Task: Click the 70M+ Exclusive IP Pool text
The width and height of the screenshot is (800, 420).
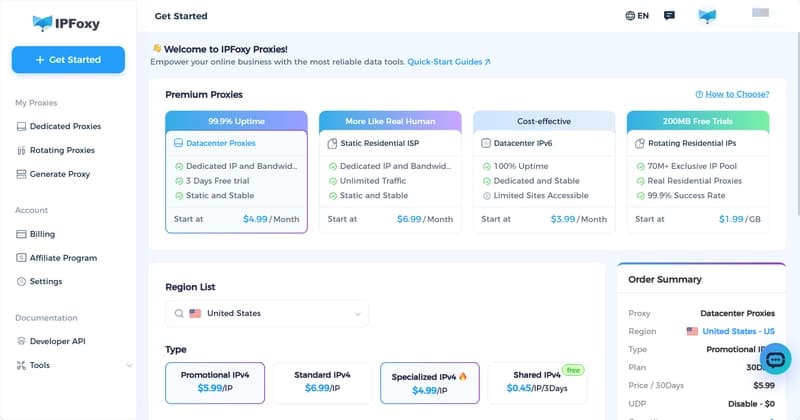Action: click(x=692, y=166)
